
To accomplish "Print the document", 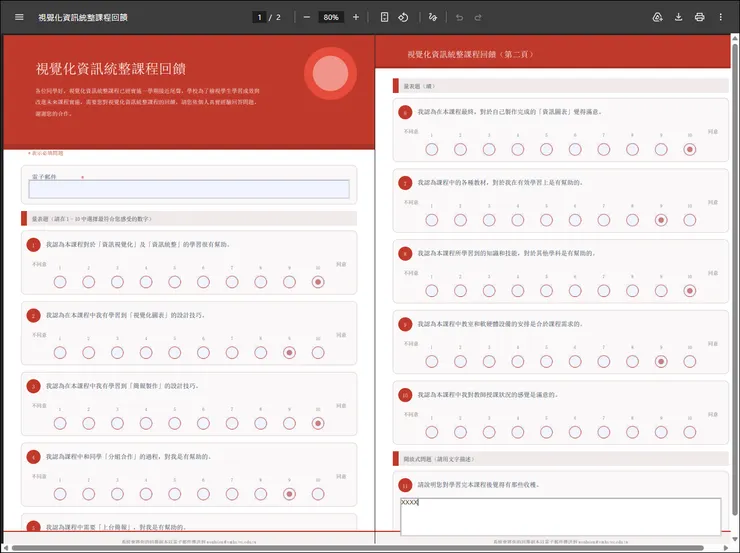I will [699, 17].
